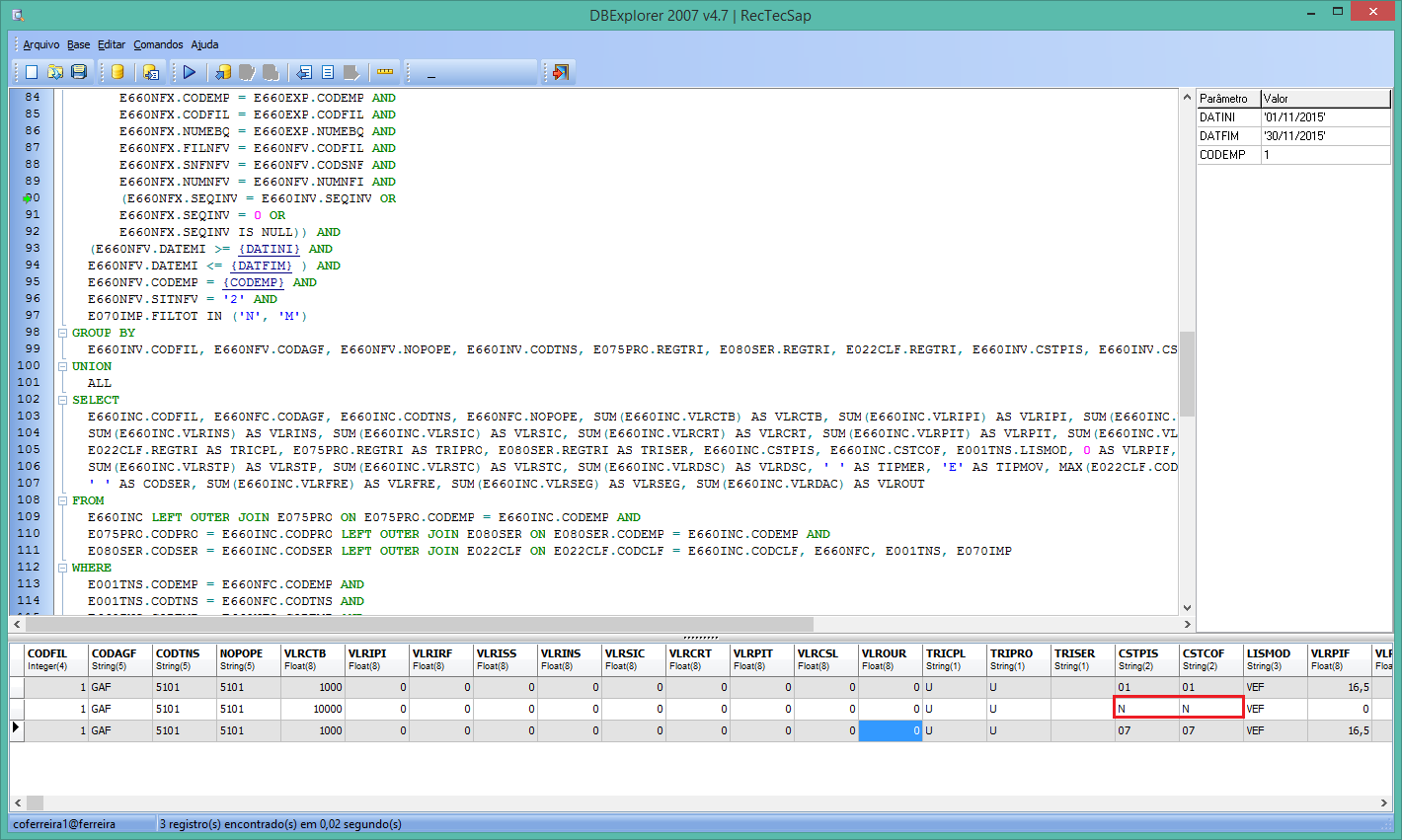Save the current query
Viewport: 1402px width, 840px height.
[79, 72]
